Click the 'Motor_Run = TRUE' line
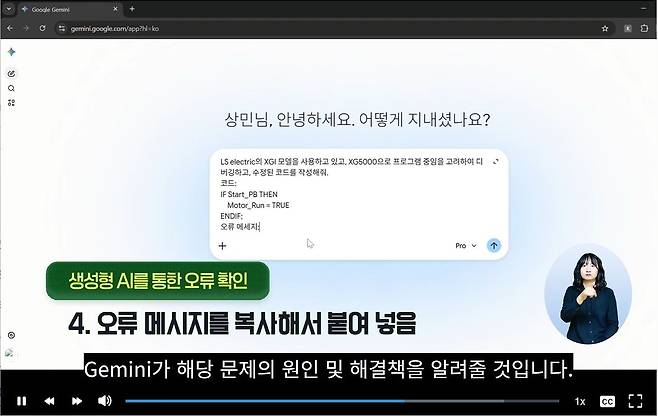This screenshot has height=416, width=658. pos(258,205)
